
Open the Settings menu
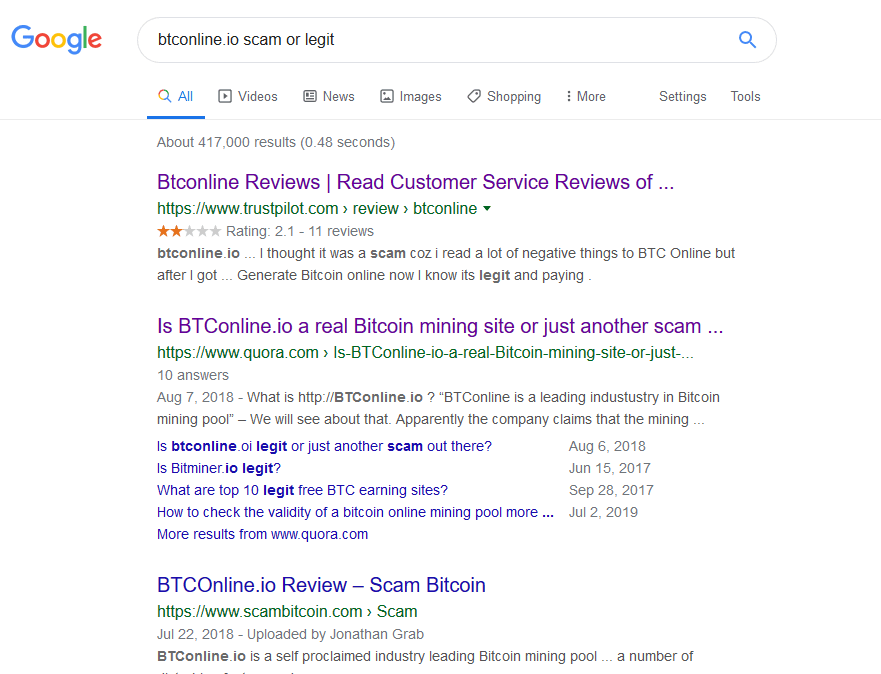[682, 97]
